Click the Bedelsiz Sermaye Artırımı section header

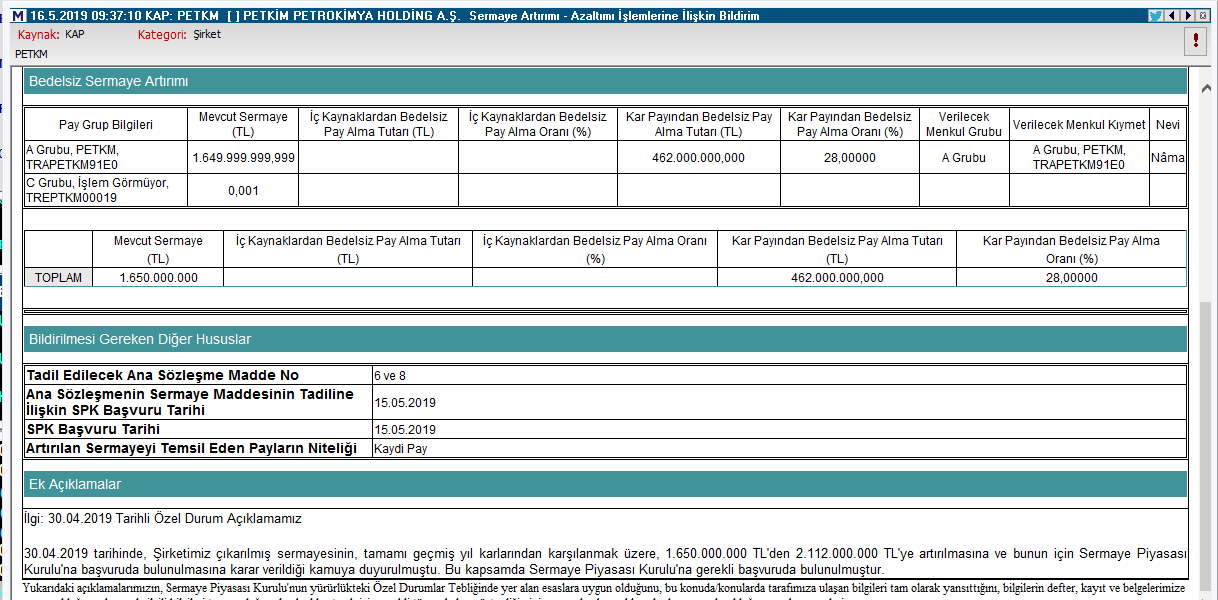point(605,81)
